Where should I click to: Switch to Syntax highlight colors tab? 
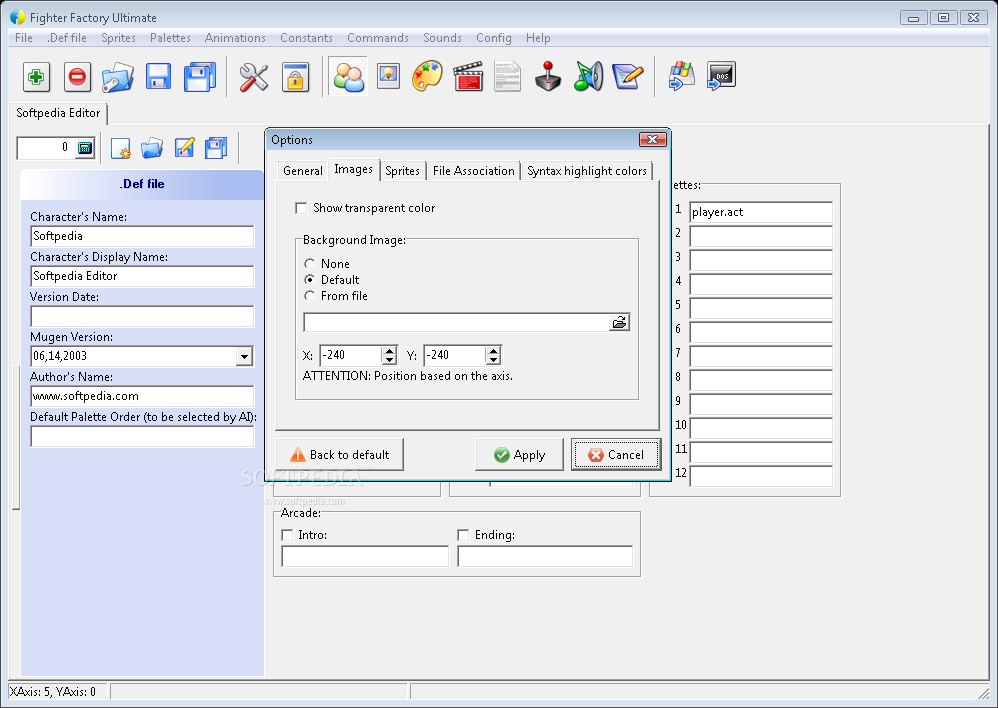coord(587,171)
